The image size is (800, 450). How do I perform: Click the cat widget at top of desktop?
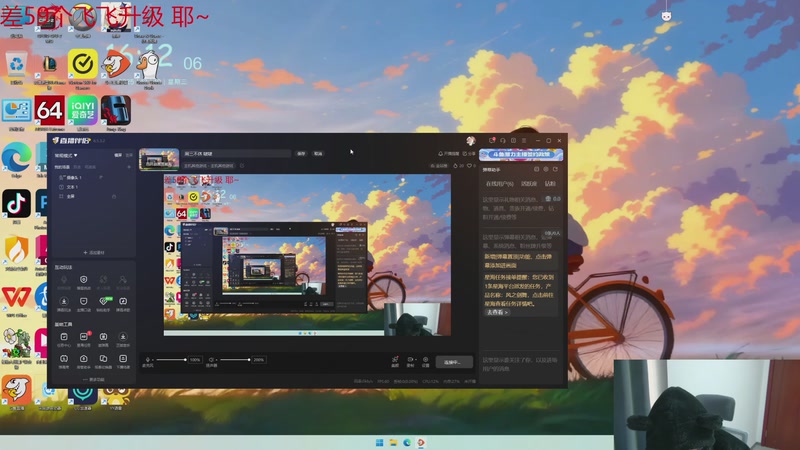[x=666, y=16]
